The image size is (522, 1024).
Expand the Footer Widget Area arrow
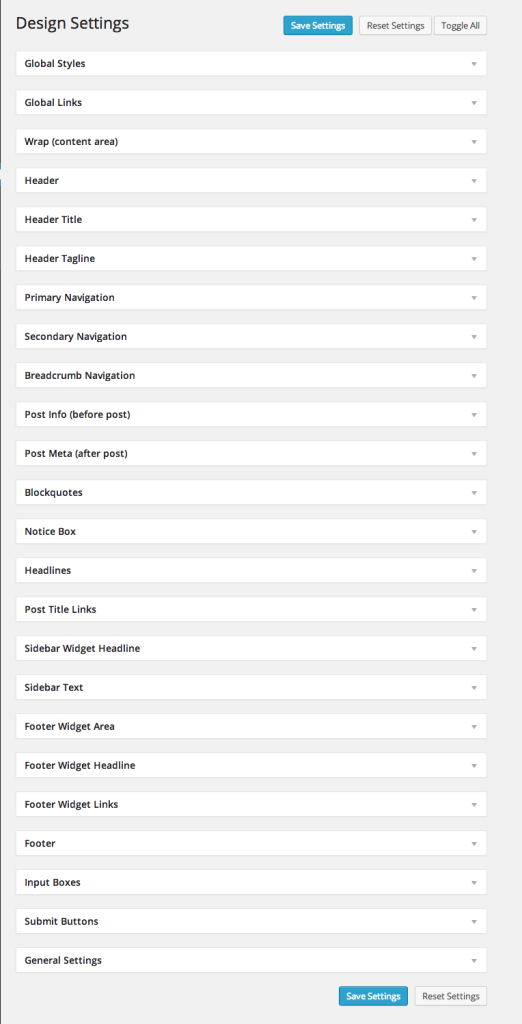point(474,727)
